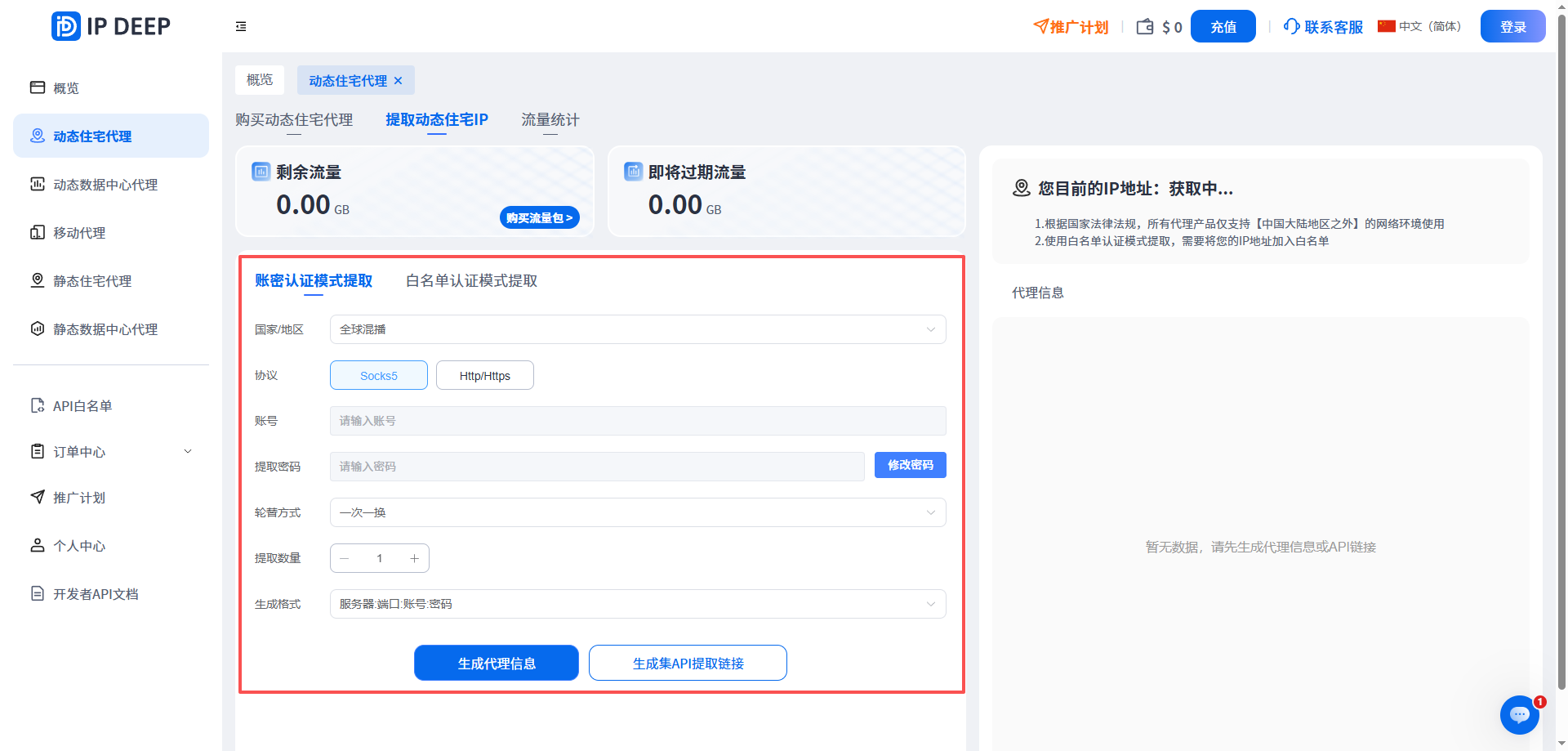Switch to 白名单认证模式提取 tab
This screenshot has height=751, width=1568.
[471, 280]
